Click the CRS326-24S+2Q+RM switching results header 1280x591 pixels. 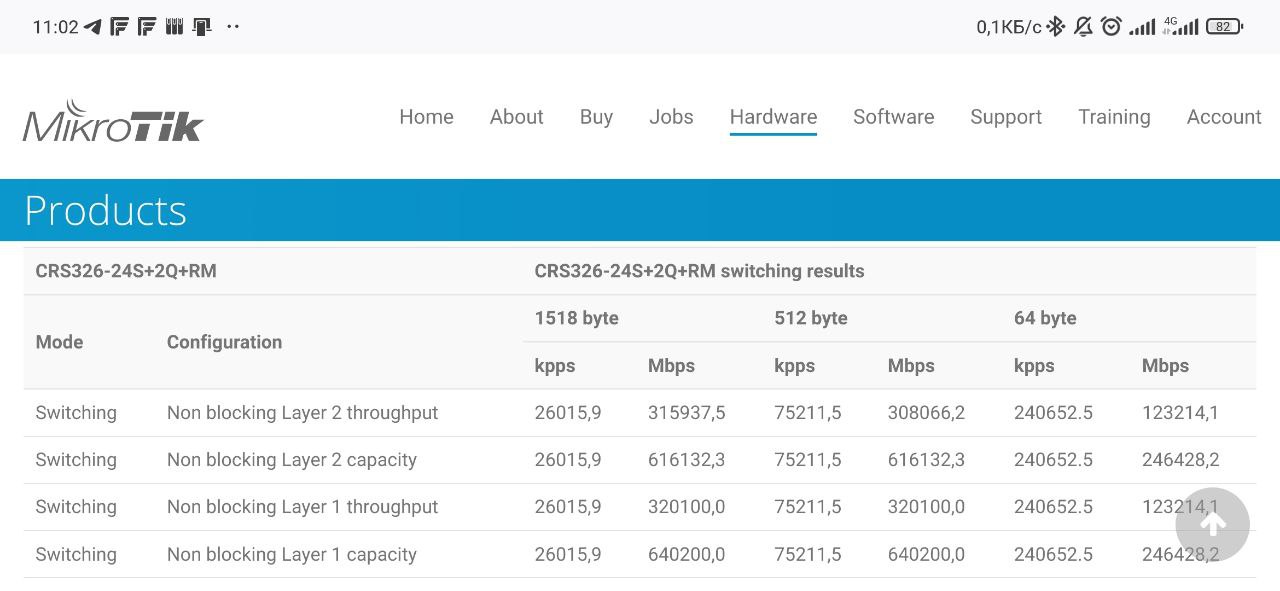tap(699, 271)
